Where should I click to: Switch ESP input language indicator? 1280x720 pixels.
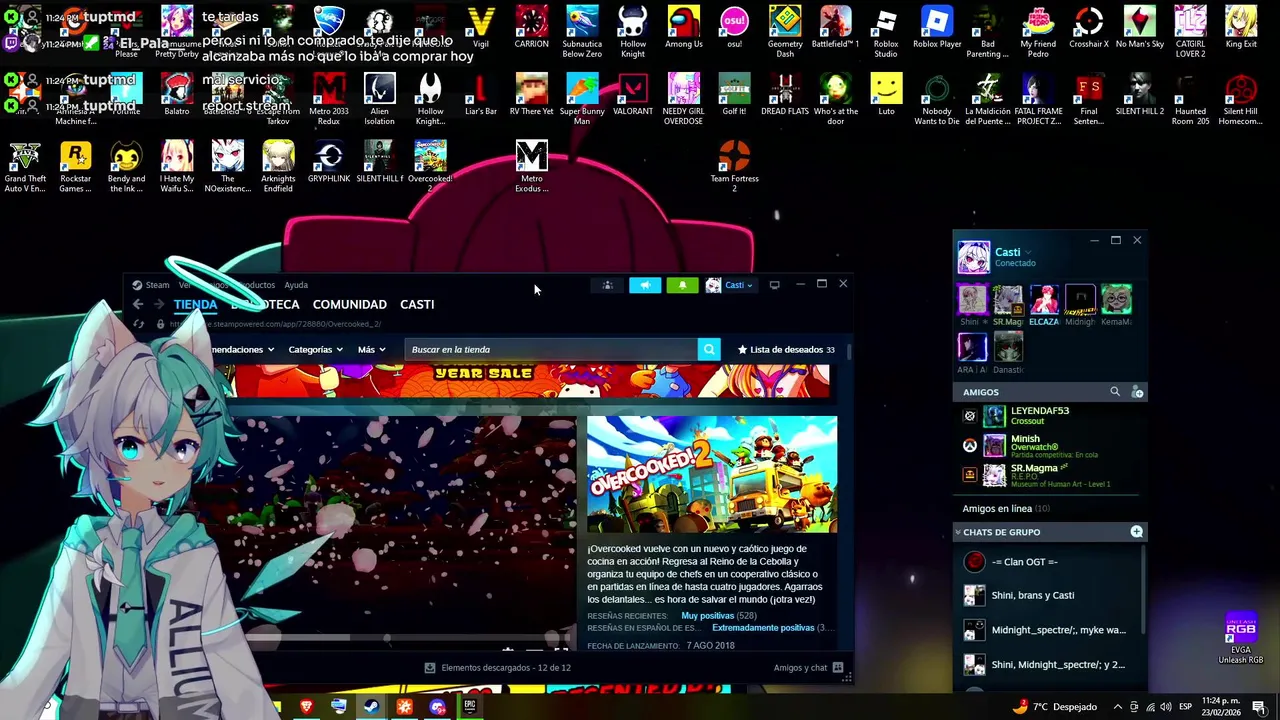pos(1185,707)
